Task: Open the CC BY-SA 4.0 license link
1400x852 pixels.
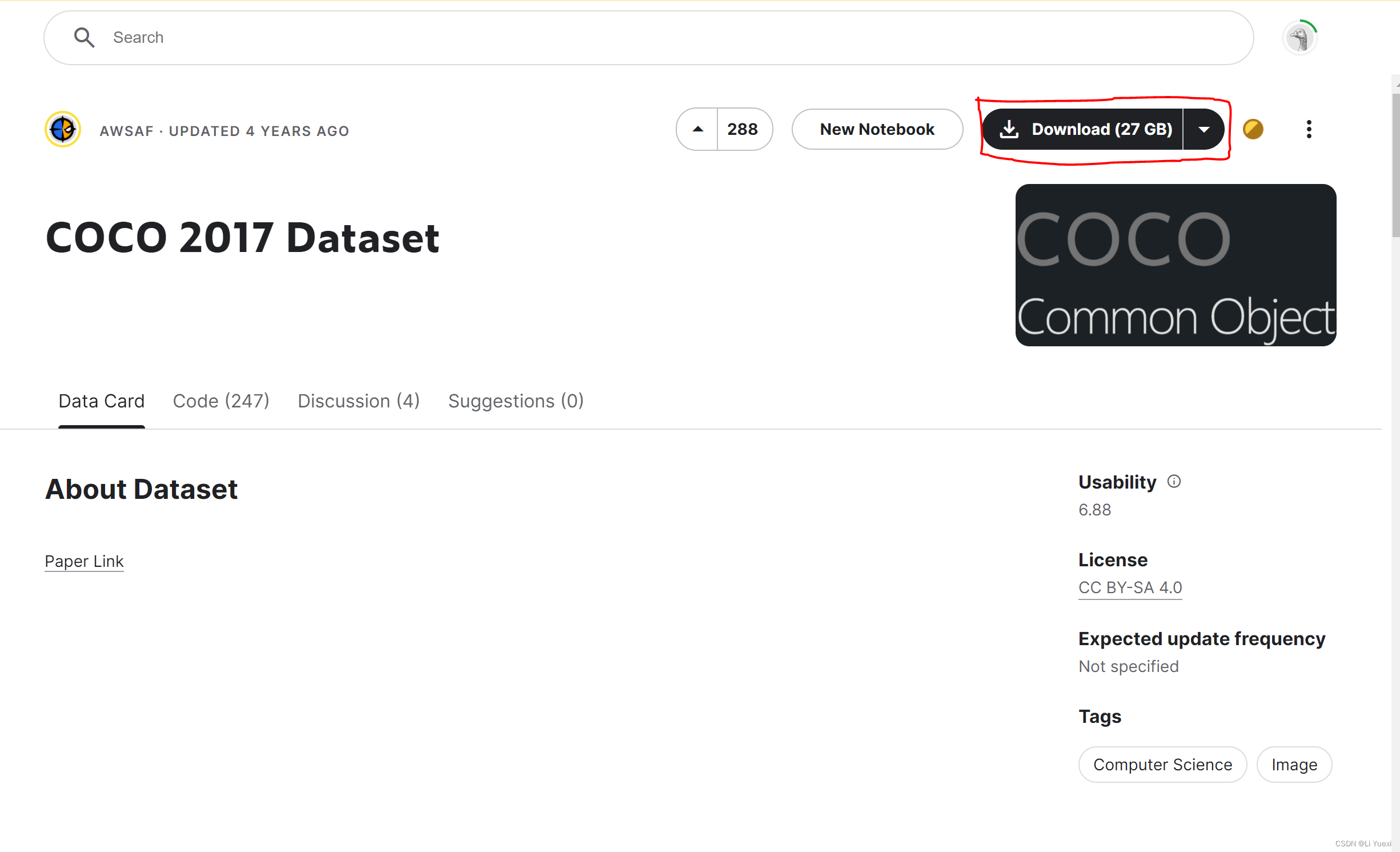Action: pyautogui.click(x=1130, y=587)
